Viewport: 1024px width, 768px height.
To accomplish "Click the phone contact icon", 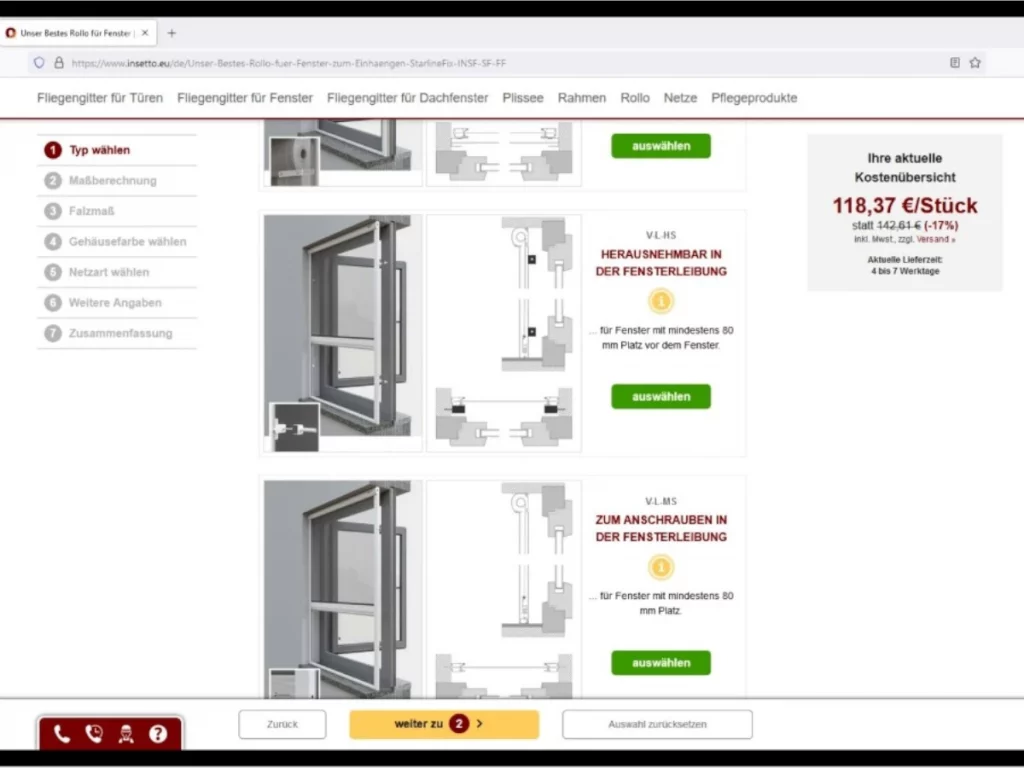I will (62, 734).
